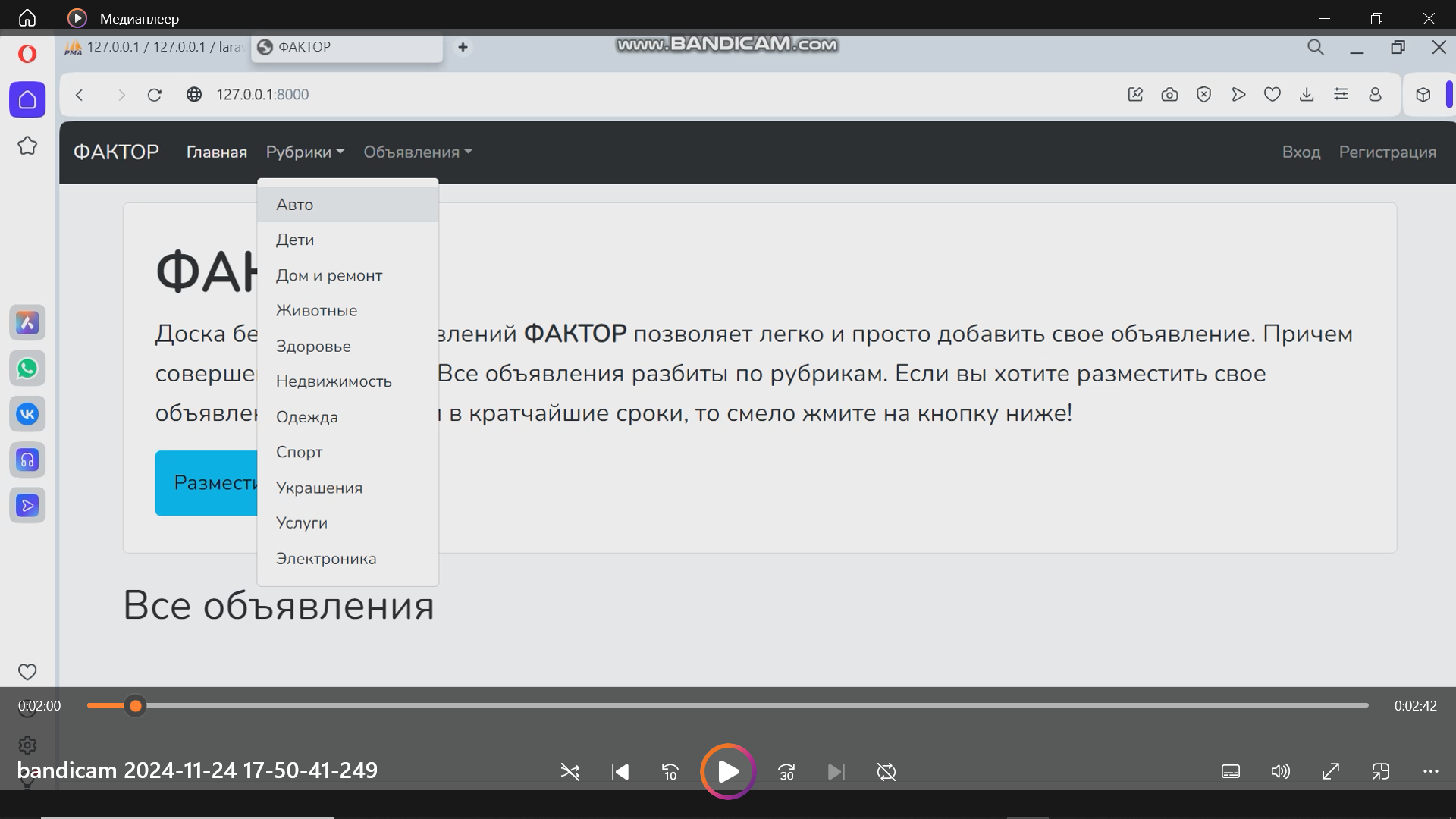Expand the Объявления dropdown
Image resolution: width=1456 pixels, height=819 pixels.
(418, 152)
